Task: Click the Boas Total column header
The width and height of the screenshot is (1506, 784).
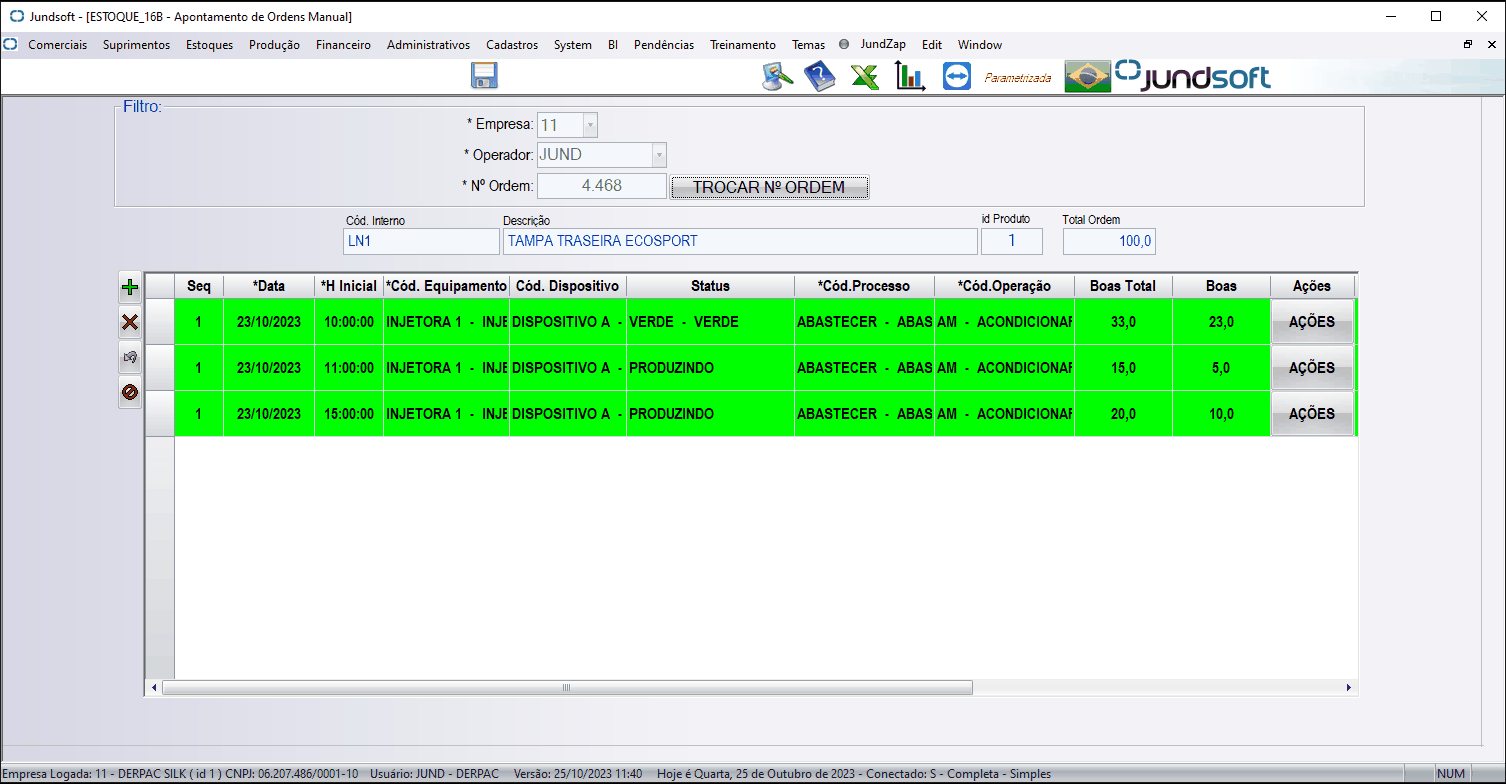Action: pyautogui.click(x=1123, y=286)
